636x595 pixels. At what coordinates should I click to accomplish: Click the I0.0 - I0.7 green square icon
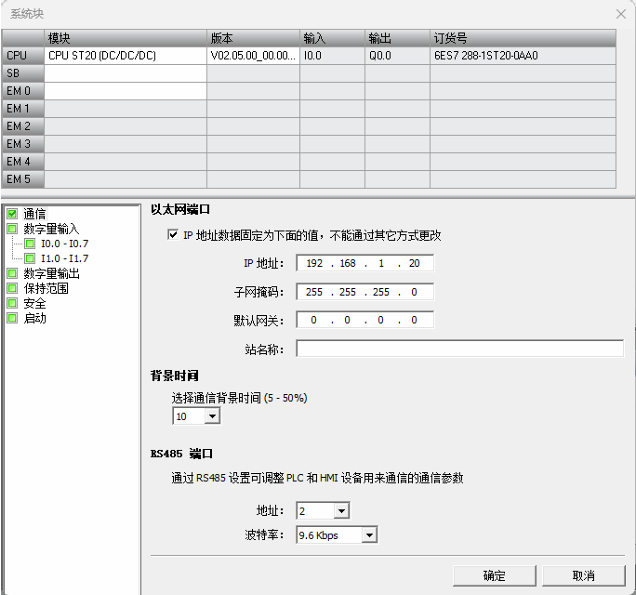point(30,243)
